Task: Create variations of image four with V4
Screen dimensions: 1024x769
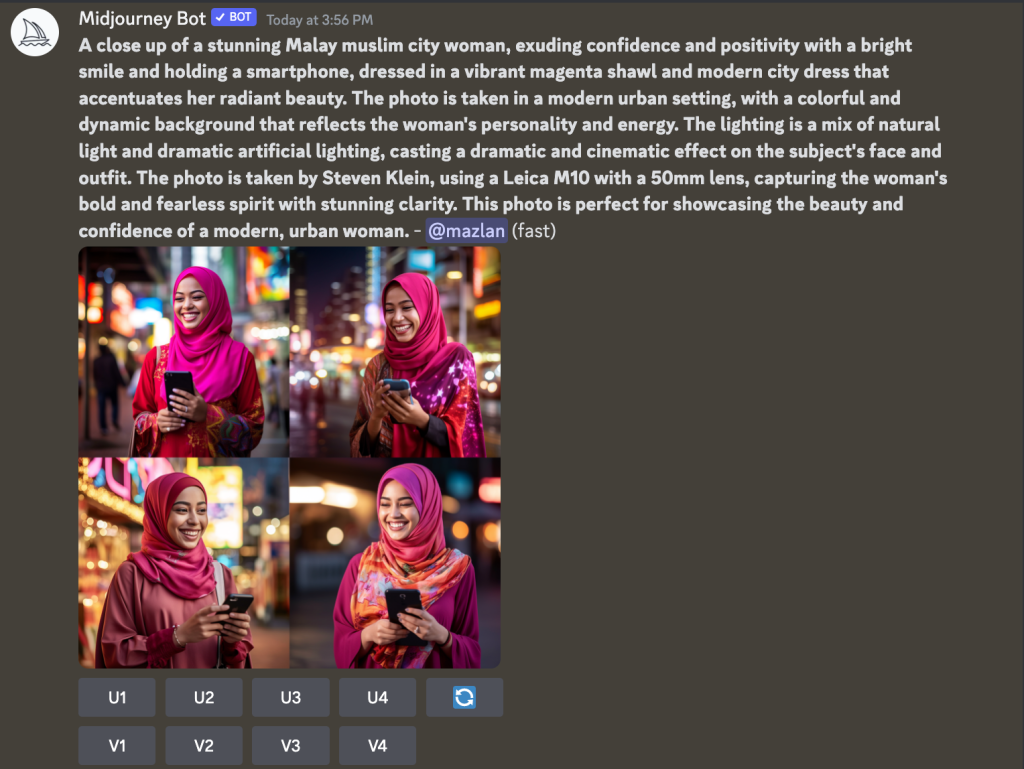Action: click(x=377, y=745)
